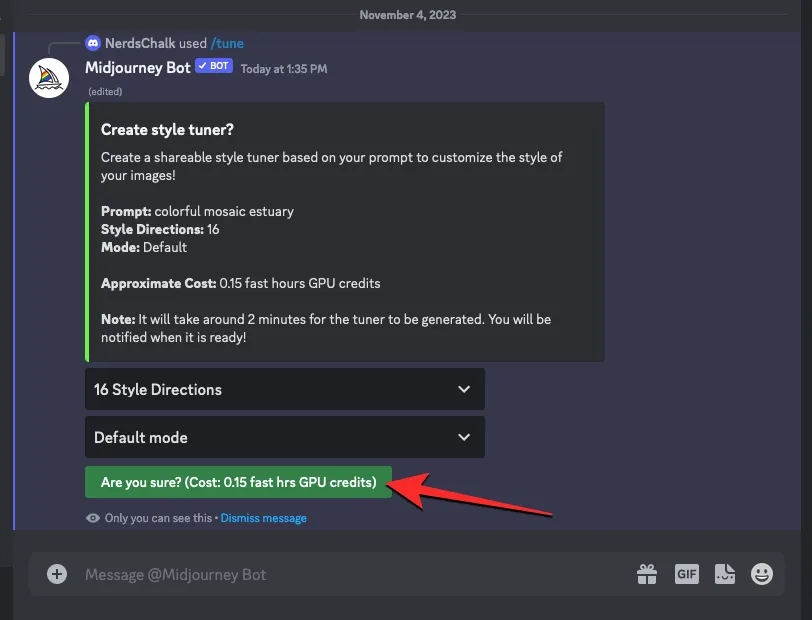Click the November 4, 2023 date divider text
This screenshot has width=812, height=620.
point(408,15)
